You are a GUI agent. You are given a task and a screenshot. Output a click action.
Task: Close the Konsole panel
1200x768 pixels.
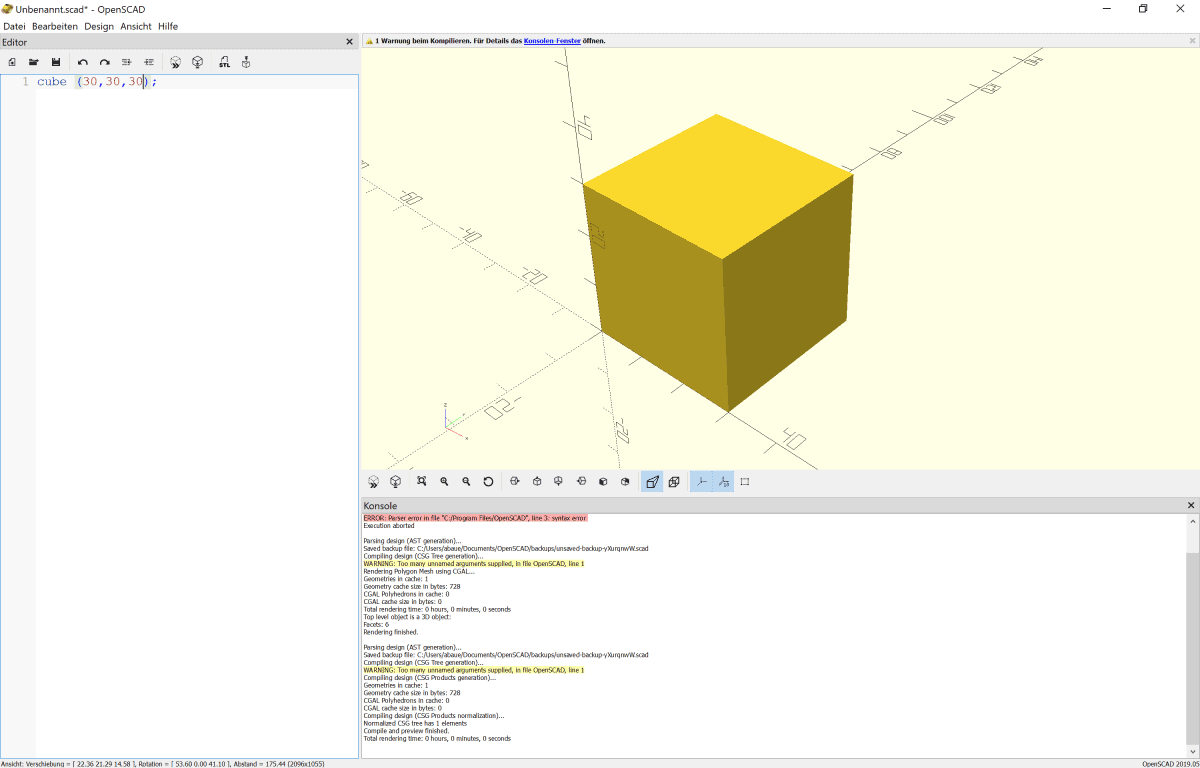click(x=1191, y=506)
